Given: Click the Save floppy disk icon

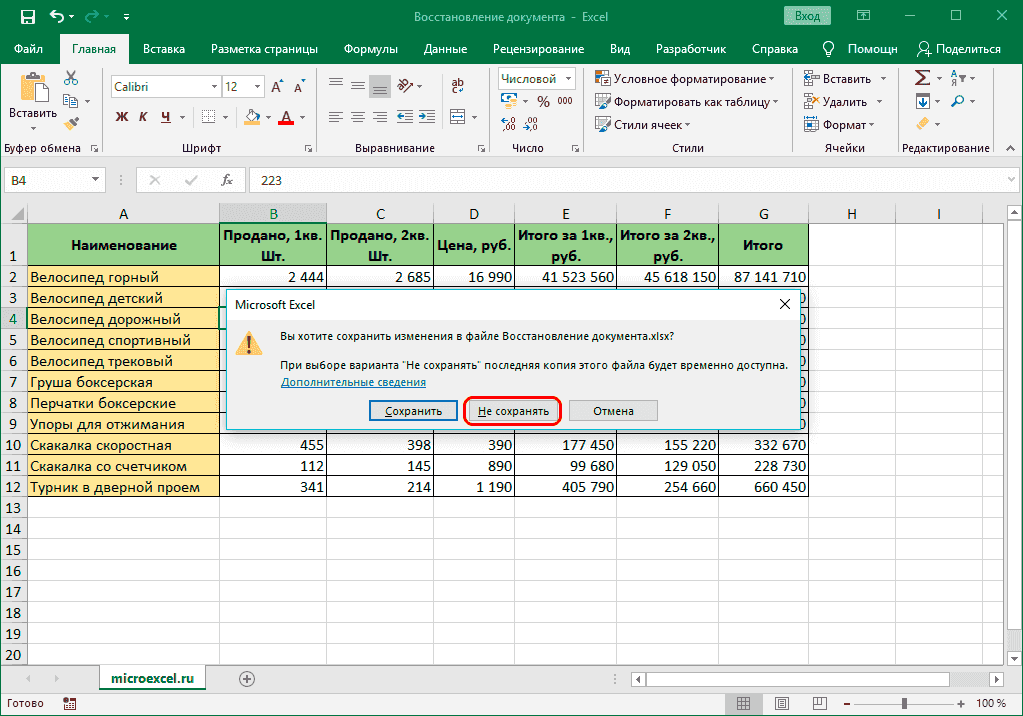Looking at the screenshot, I should tap(27, 17).
